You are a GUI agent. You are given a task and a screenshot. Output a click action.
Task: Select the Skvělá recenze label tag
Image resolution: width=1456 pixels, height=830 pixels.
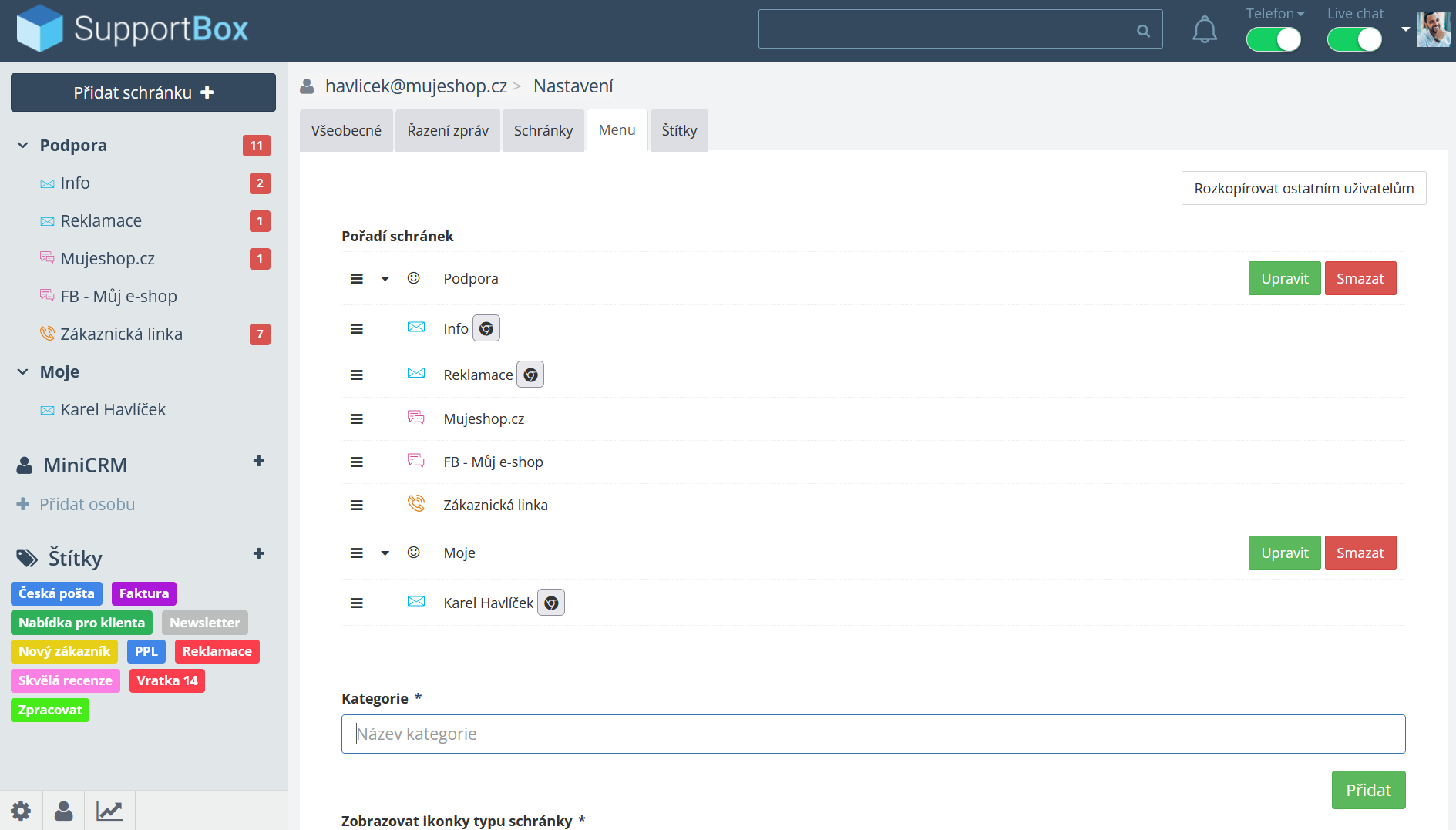(x=66, y=680)
